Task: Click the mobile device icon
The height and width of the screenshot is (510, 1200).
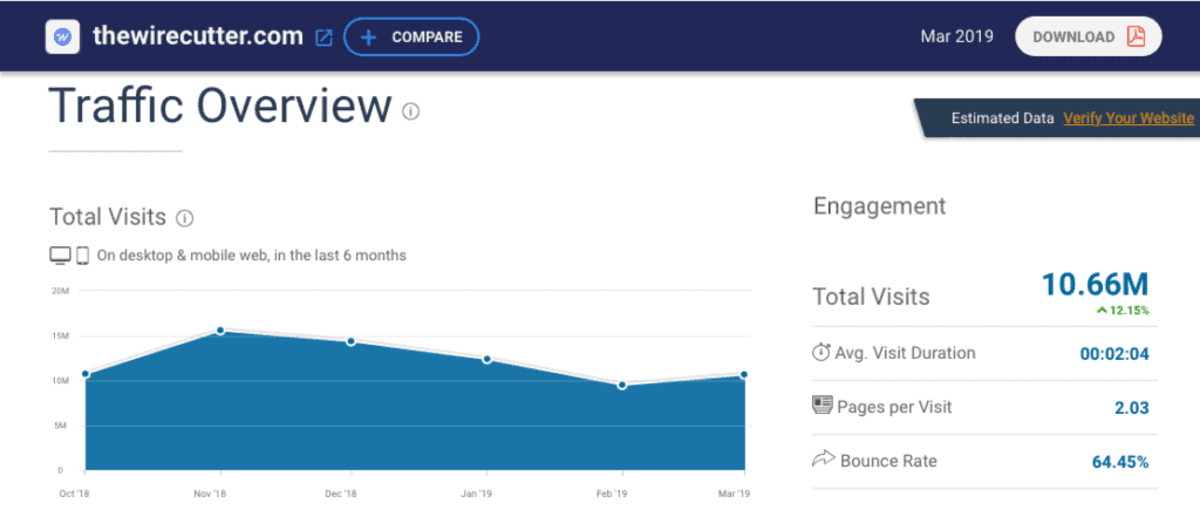Action: (83, 255)
